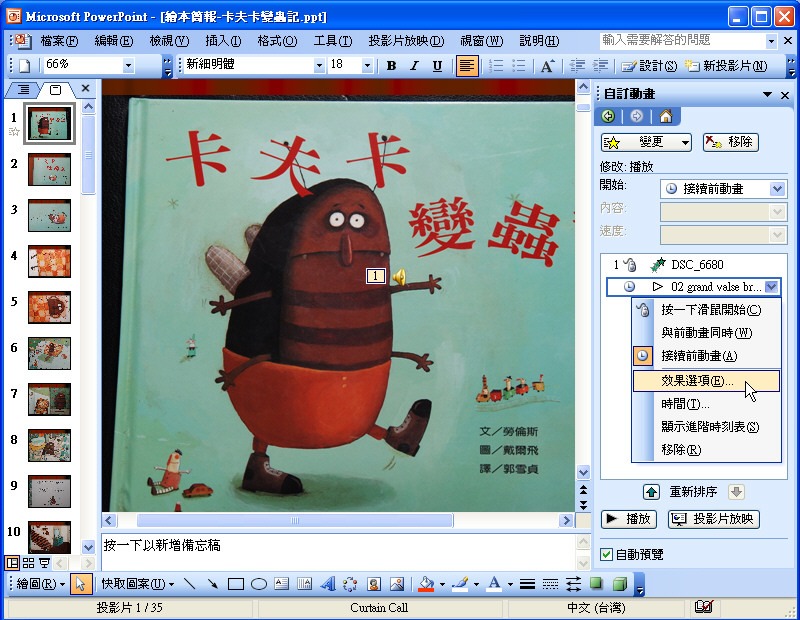Screen dimensions: 800x620
Task: Select the arrow pointer drawing tool
Action: point(81,584)
